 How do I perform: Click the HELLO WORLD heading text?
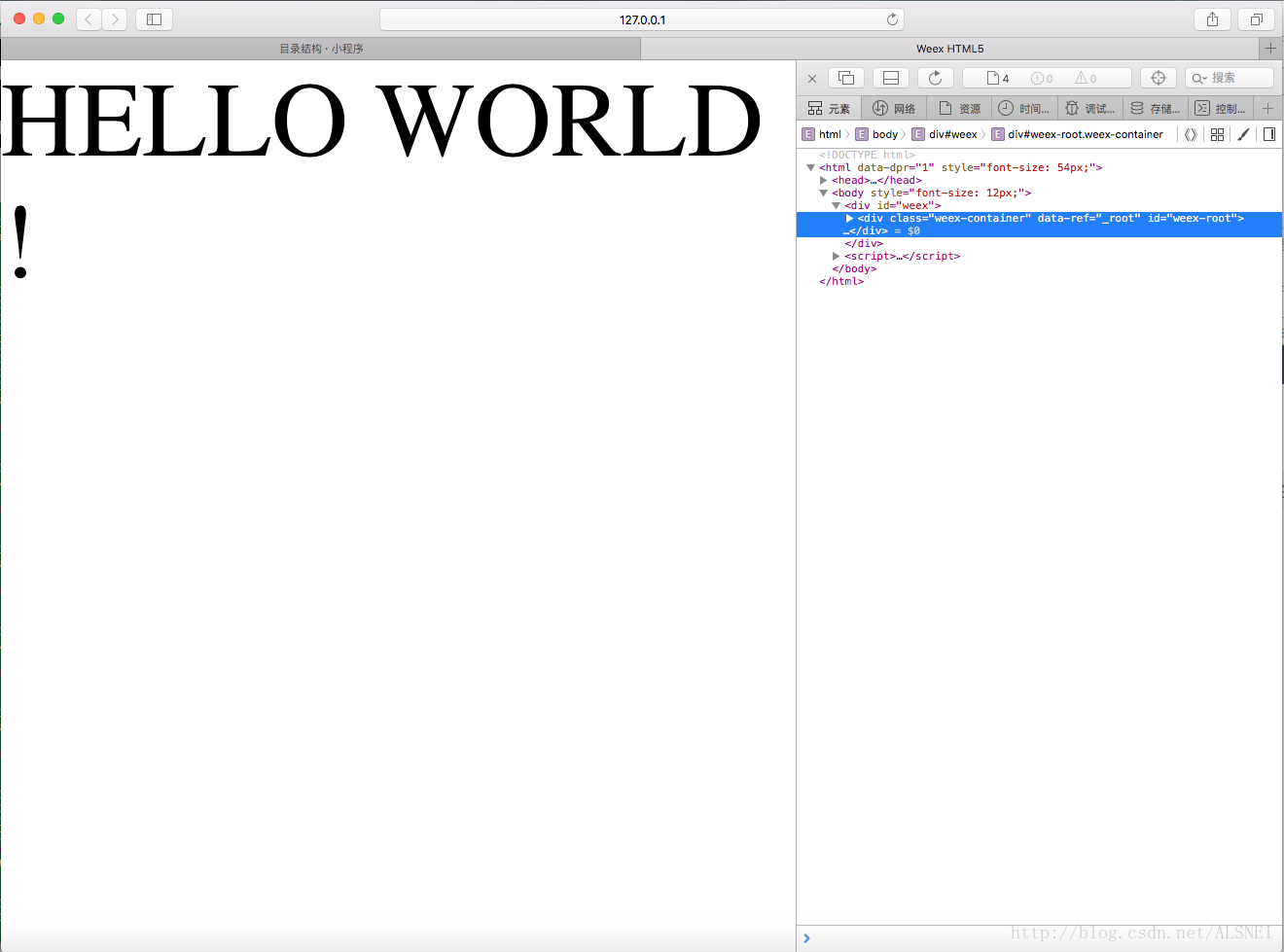381,121
